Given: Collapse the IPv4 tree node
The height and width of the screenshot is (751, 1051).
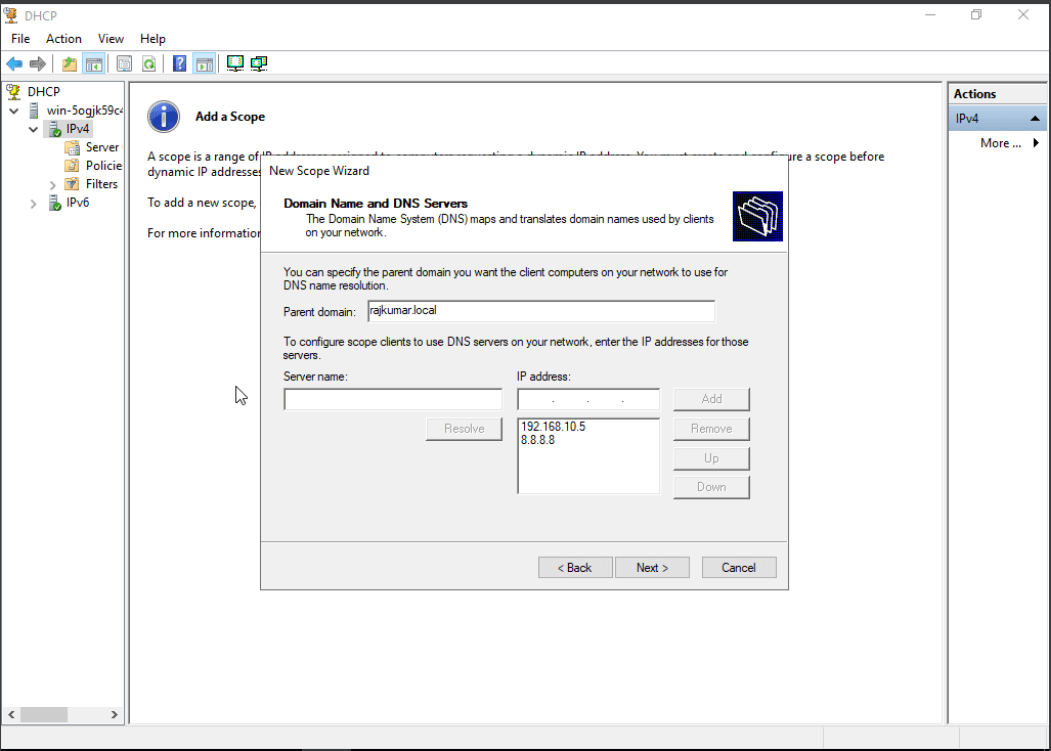Looking at the screenshot, I should (x=34, y=129).
